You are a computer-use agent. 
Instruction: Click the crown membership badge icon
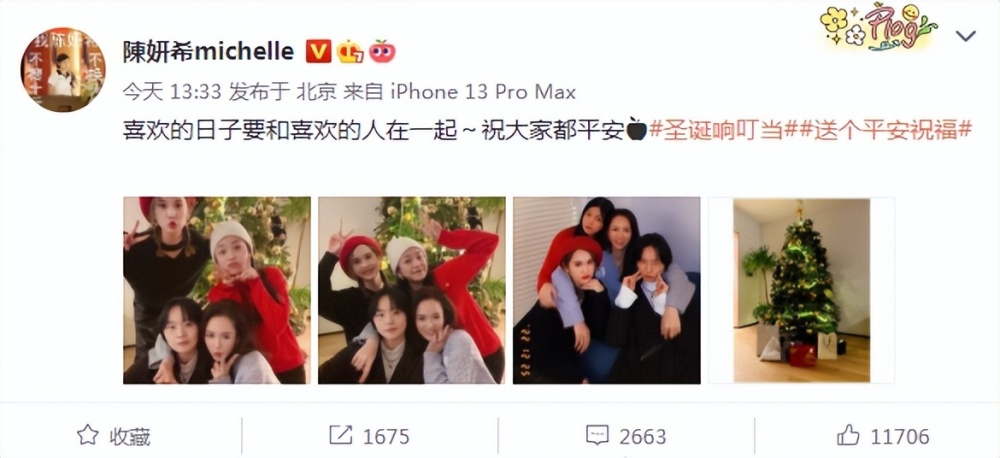pos(350,51)
